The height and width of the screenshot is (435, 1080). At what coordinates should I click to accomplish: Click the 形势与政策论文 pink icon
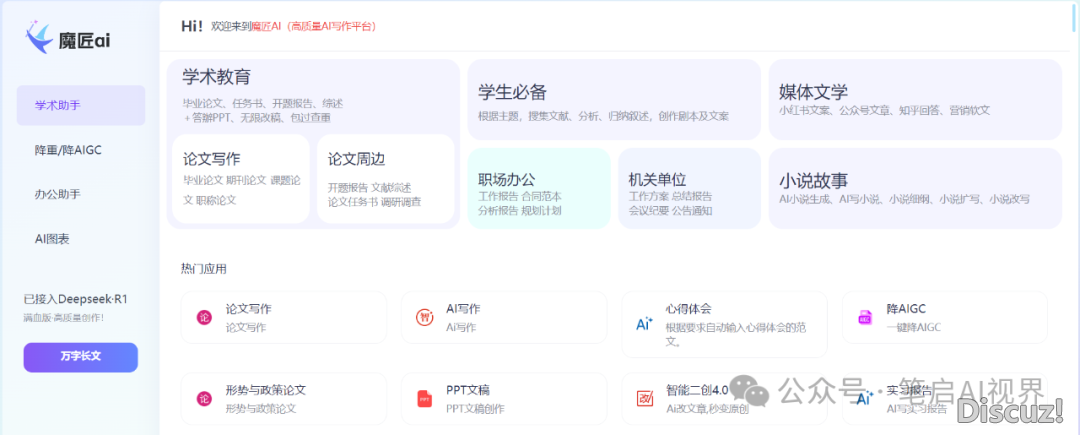204,398
